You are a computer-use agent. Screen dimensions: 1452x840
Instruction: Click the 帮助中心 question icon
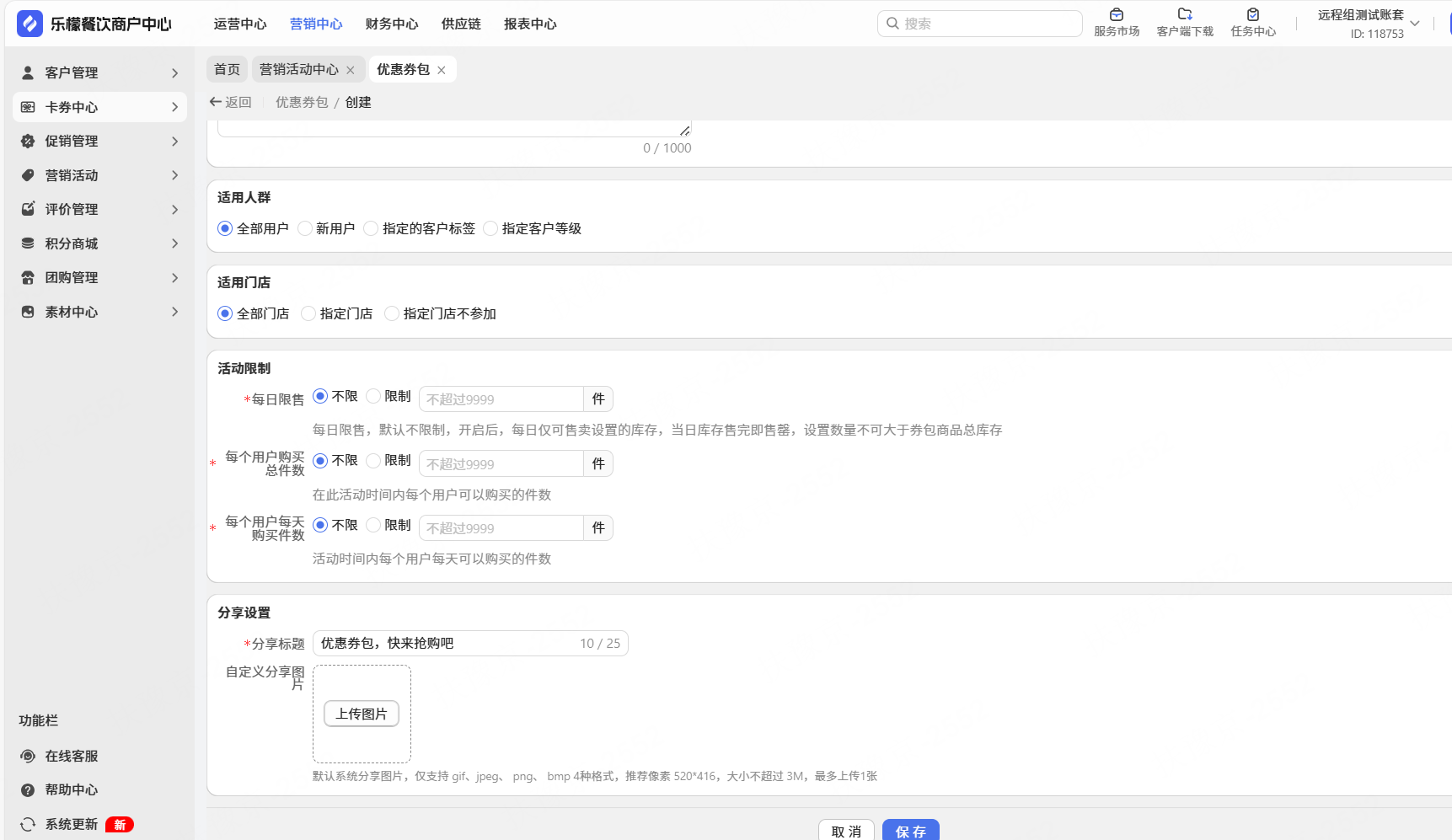point(28,789)
